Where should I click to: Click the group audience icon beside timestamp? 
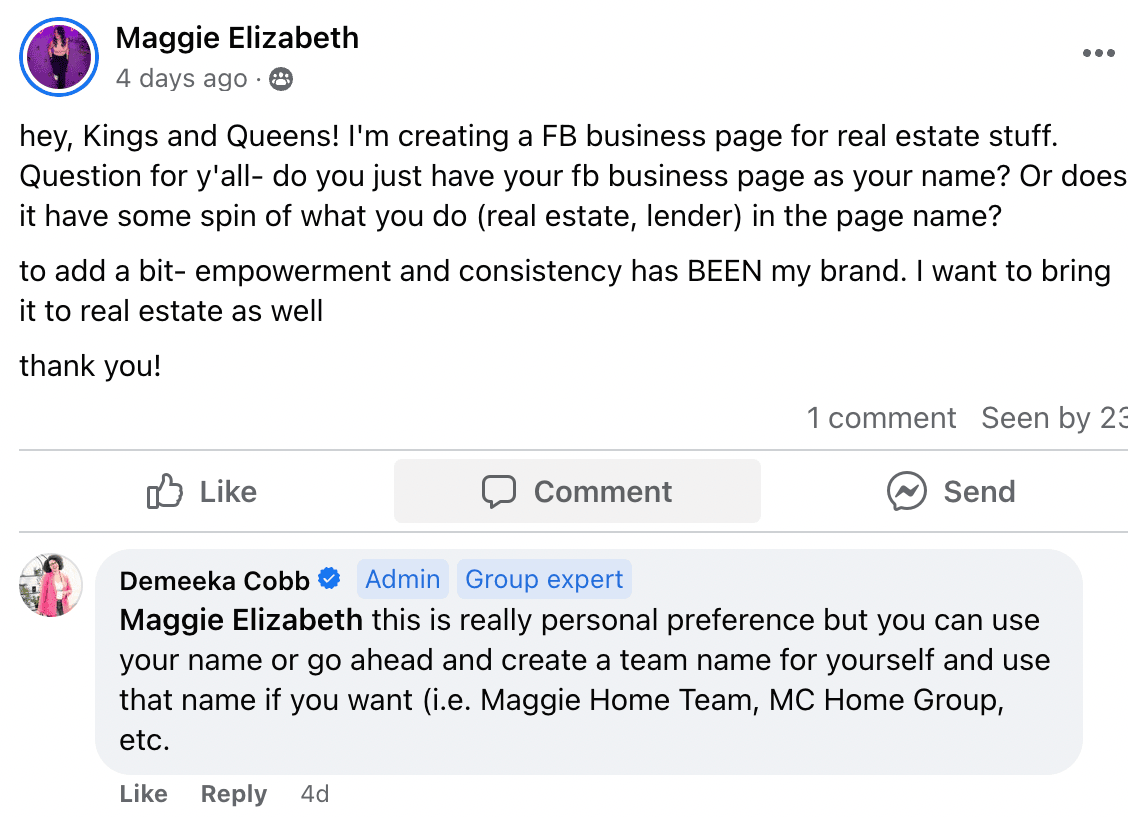(x=281, y=79)
